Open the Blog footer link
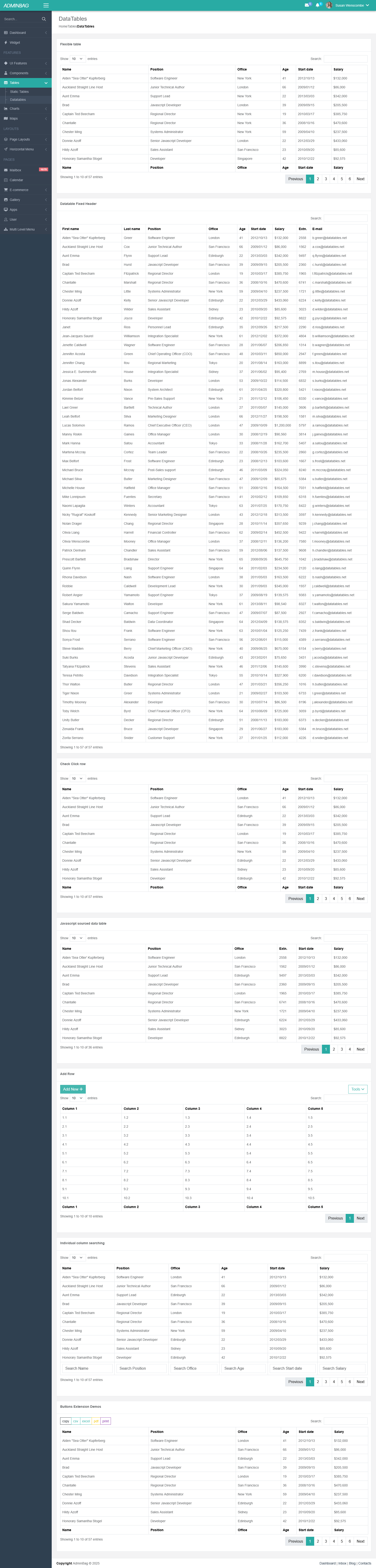 (352, 1563)
